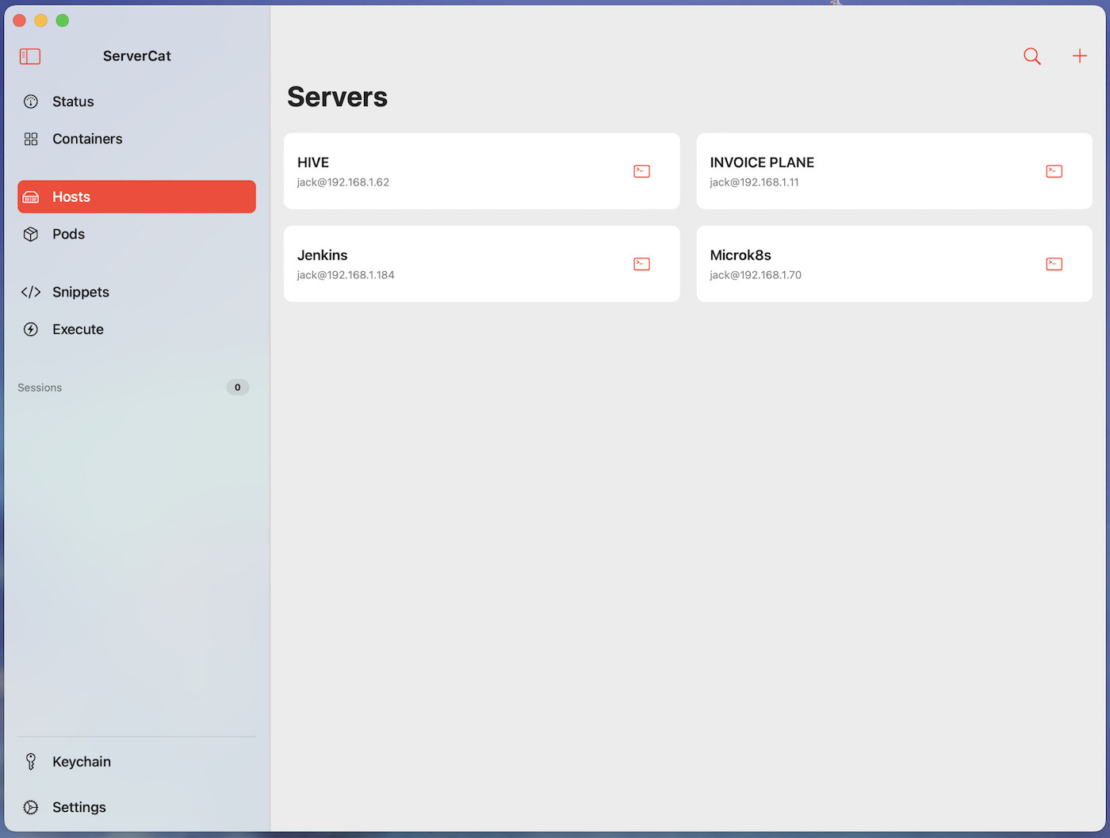1110x838 pixels.
Task: Click the Sessions counter badge
Action: 237,387
